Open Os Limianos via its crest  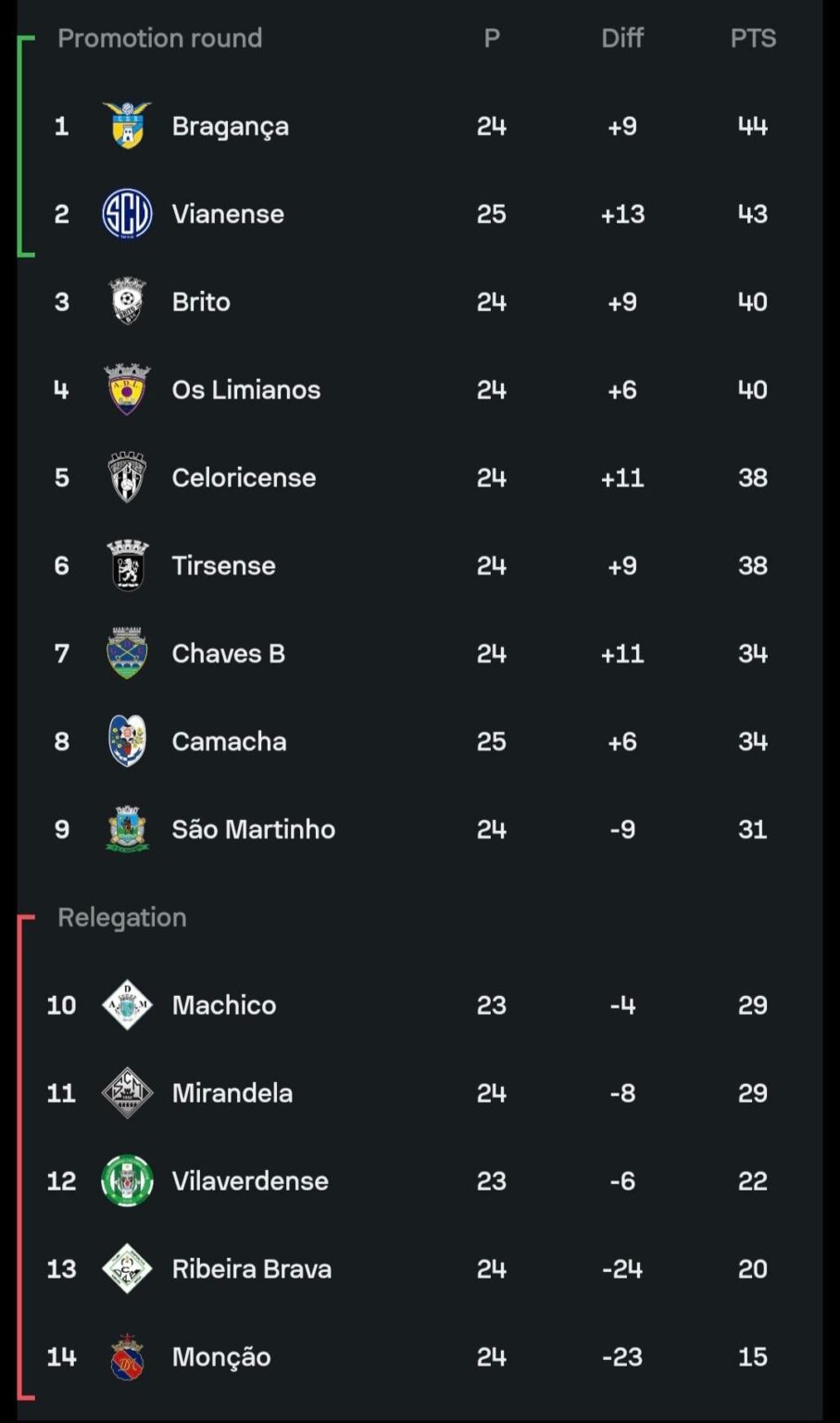point(127,389)
